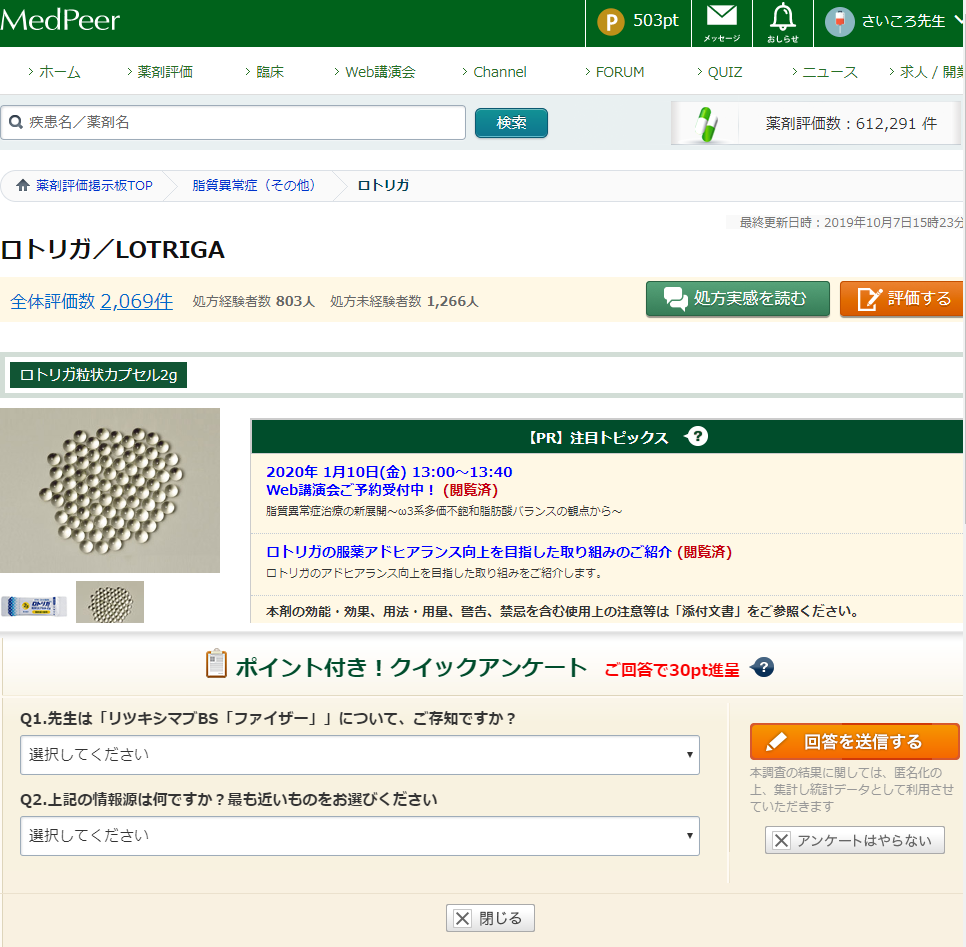Click the 処方経験者数 803人 text
This screenshot has height=947, width=966.
(x=254, y=301)
